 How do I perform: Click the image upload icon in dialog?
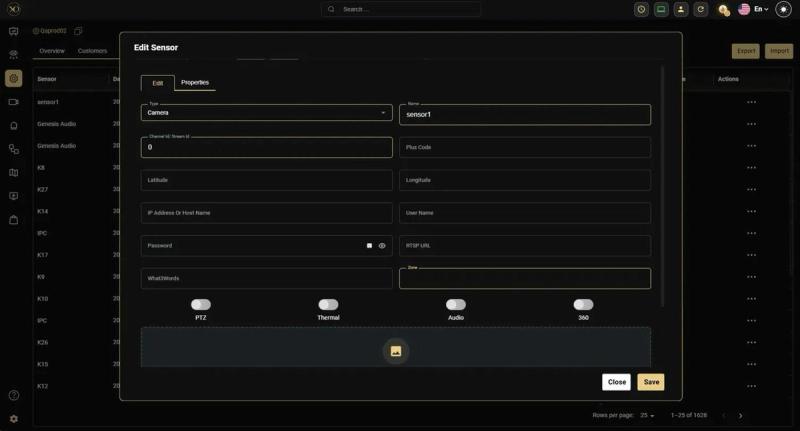pos(396,351)
